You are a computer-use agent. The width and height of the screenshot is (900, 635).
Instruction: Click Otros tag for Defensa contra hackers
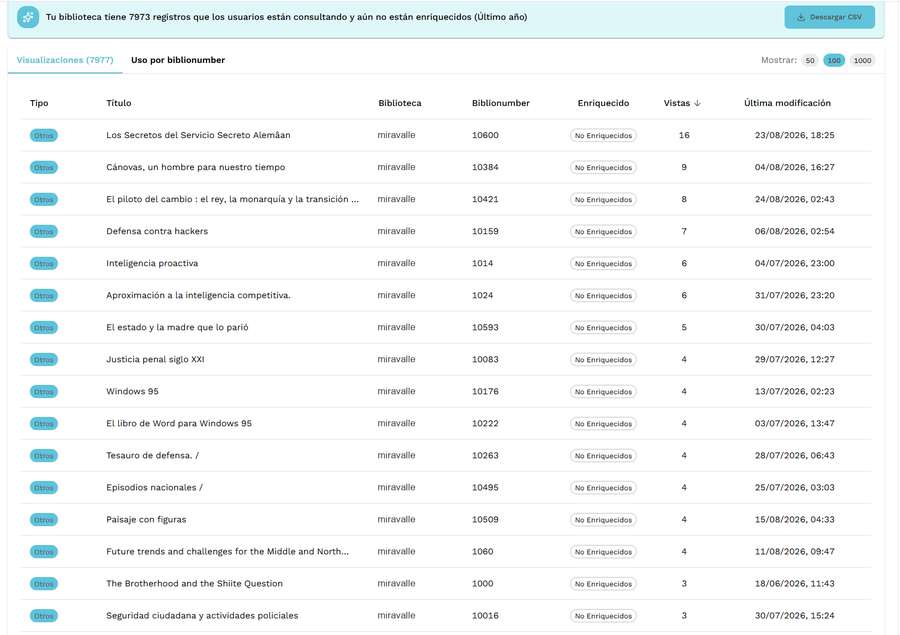tap(44, 232)
